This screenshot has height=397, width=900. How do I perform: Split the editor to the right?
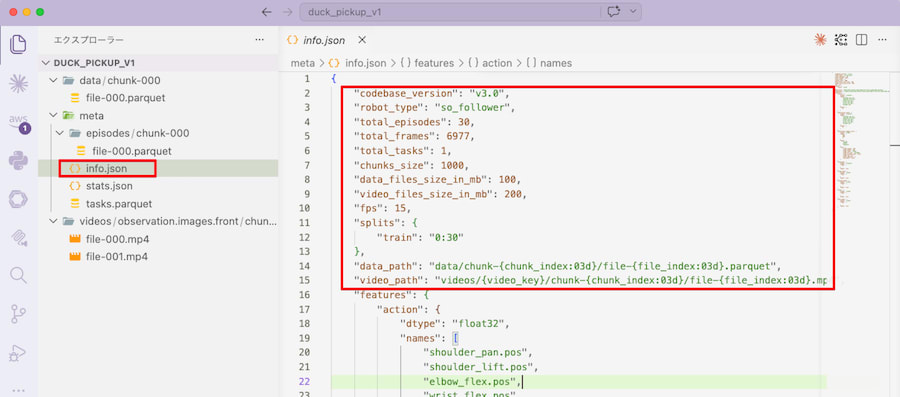[x=862, y=40]
